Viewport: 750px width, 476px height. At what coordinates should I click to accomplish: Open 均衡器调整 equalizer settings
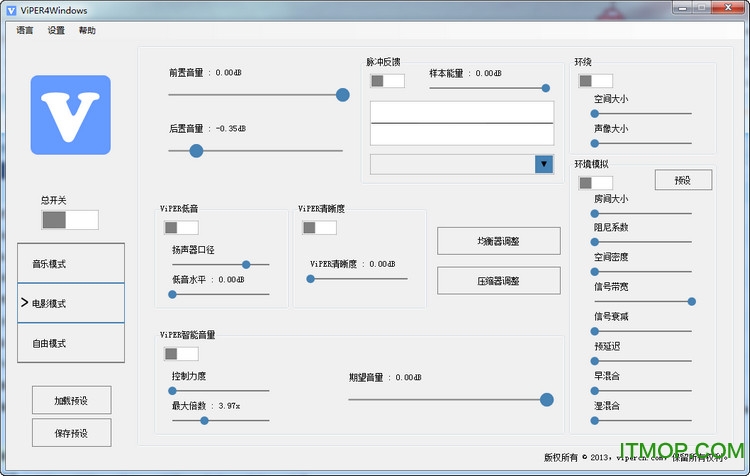click(498, 241)
